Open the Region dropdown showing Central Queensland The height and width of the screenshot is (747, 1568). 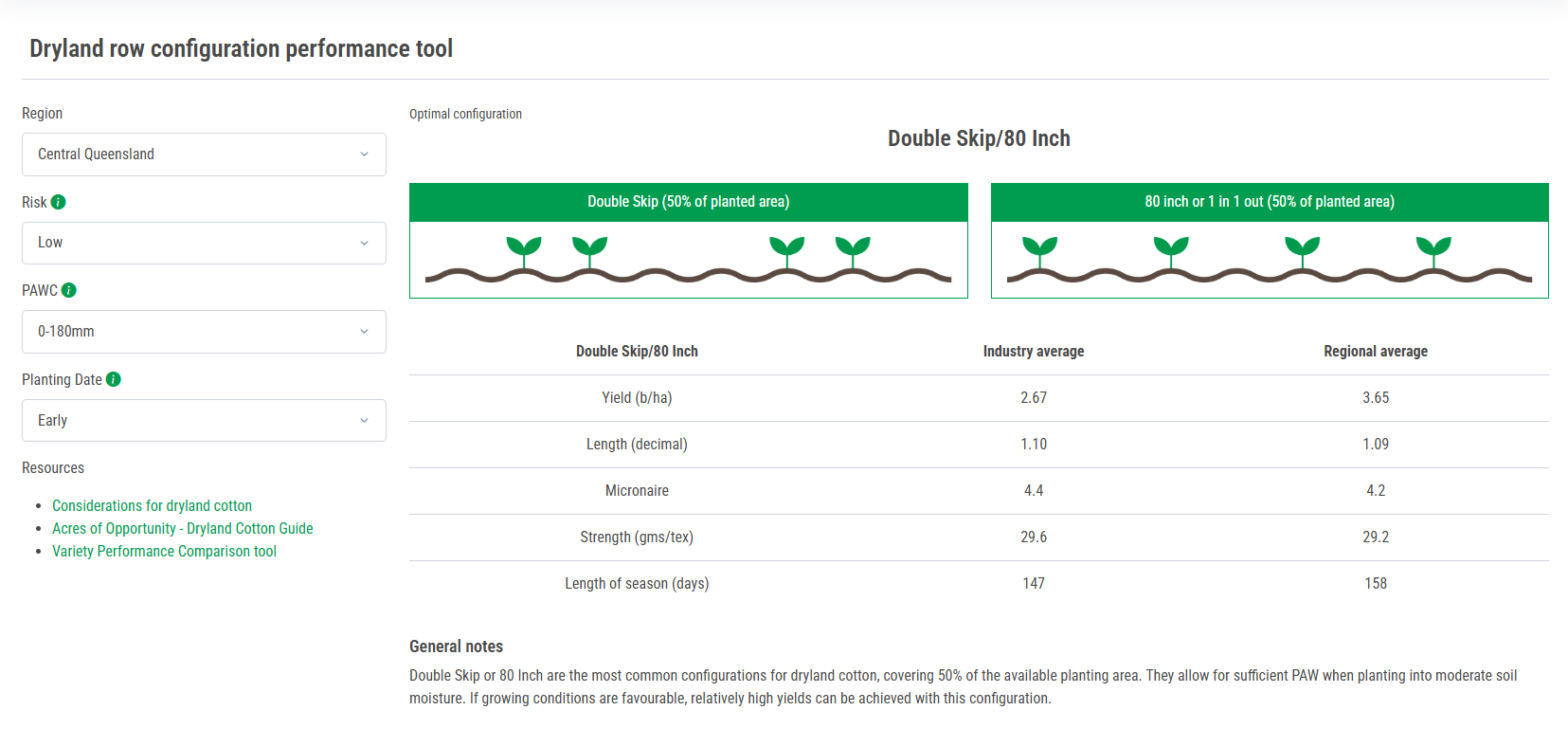(204, 155)
